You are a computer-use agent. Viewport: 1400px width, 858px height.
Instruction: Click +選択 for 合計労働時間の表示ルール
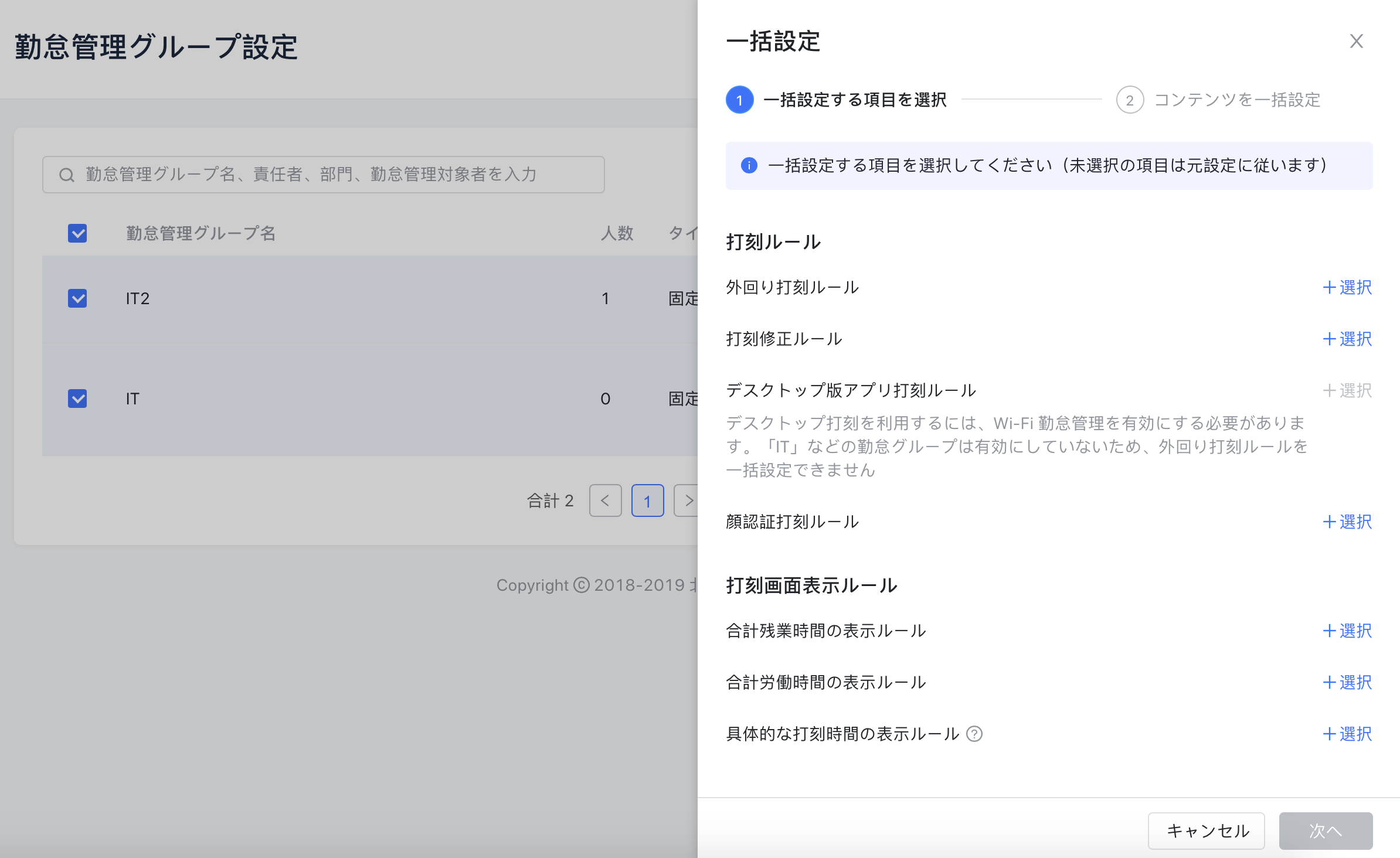(1347, 683)
